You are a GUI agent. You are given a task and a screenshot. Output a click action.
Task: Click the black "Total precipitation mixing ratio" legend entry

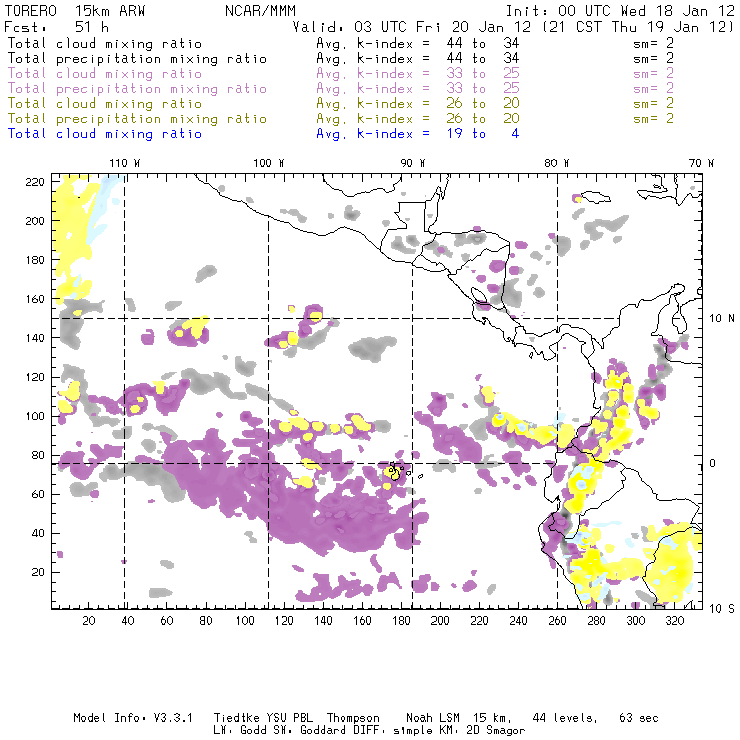[x=137, y=59]
